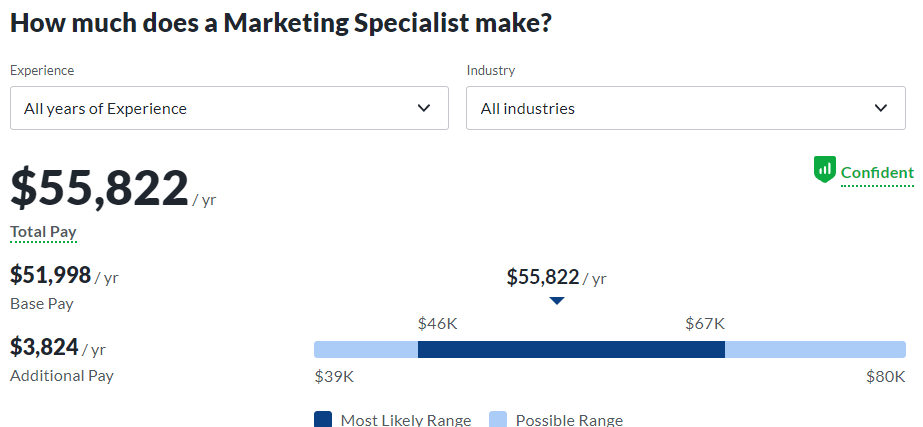Open the Experience dropdown
This screenshot has height=427, width=923.
(229, 108)
